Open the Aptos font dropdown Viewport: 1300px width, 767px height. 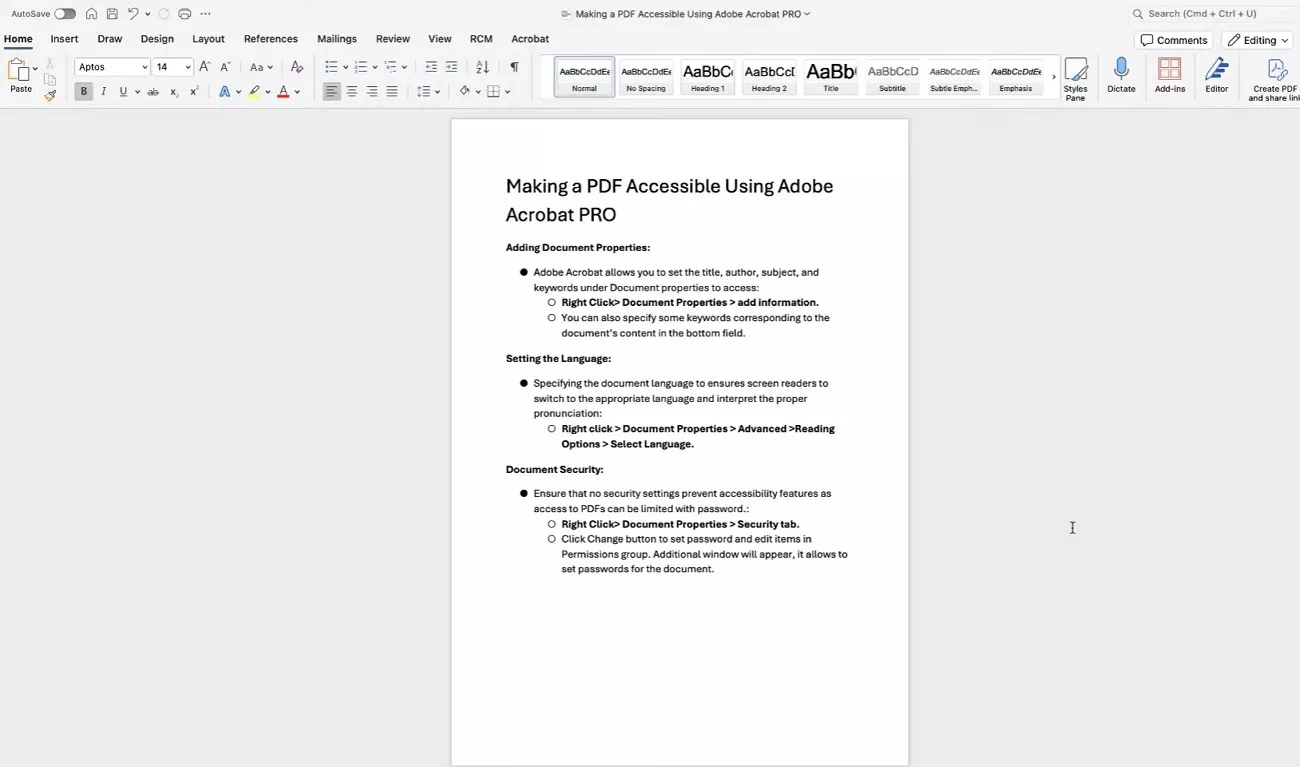(110, 66)
